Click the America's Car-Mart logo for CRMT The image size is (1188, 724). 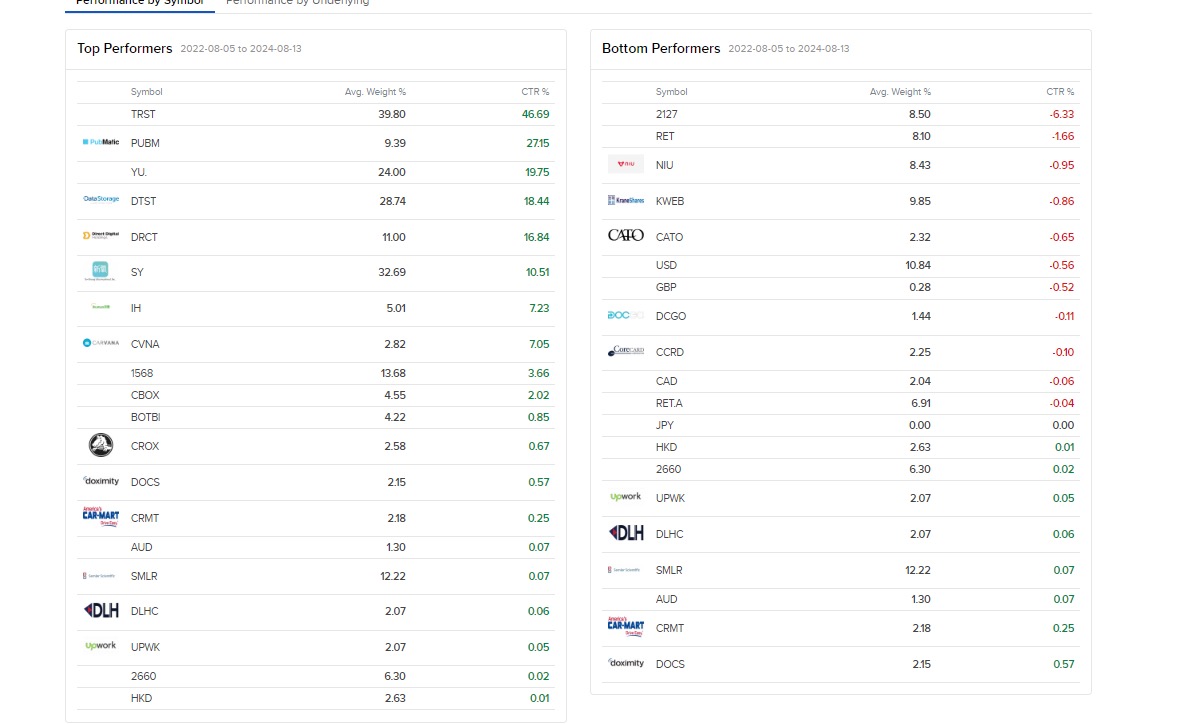pyautogui.click(x=100, y=516)
